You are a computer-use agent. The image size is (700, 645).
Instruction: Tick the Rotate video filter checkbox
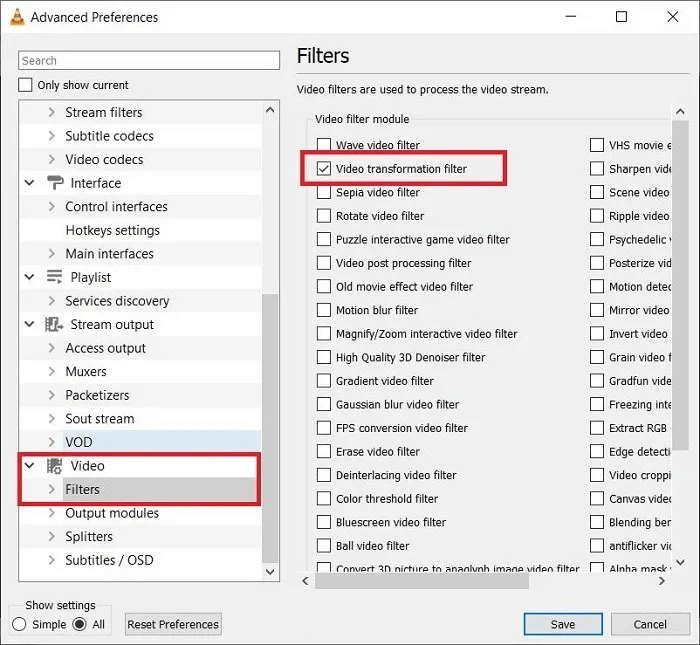pos(324,216)
